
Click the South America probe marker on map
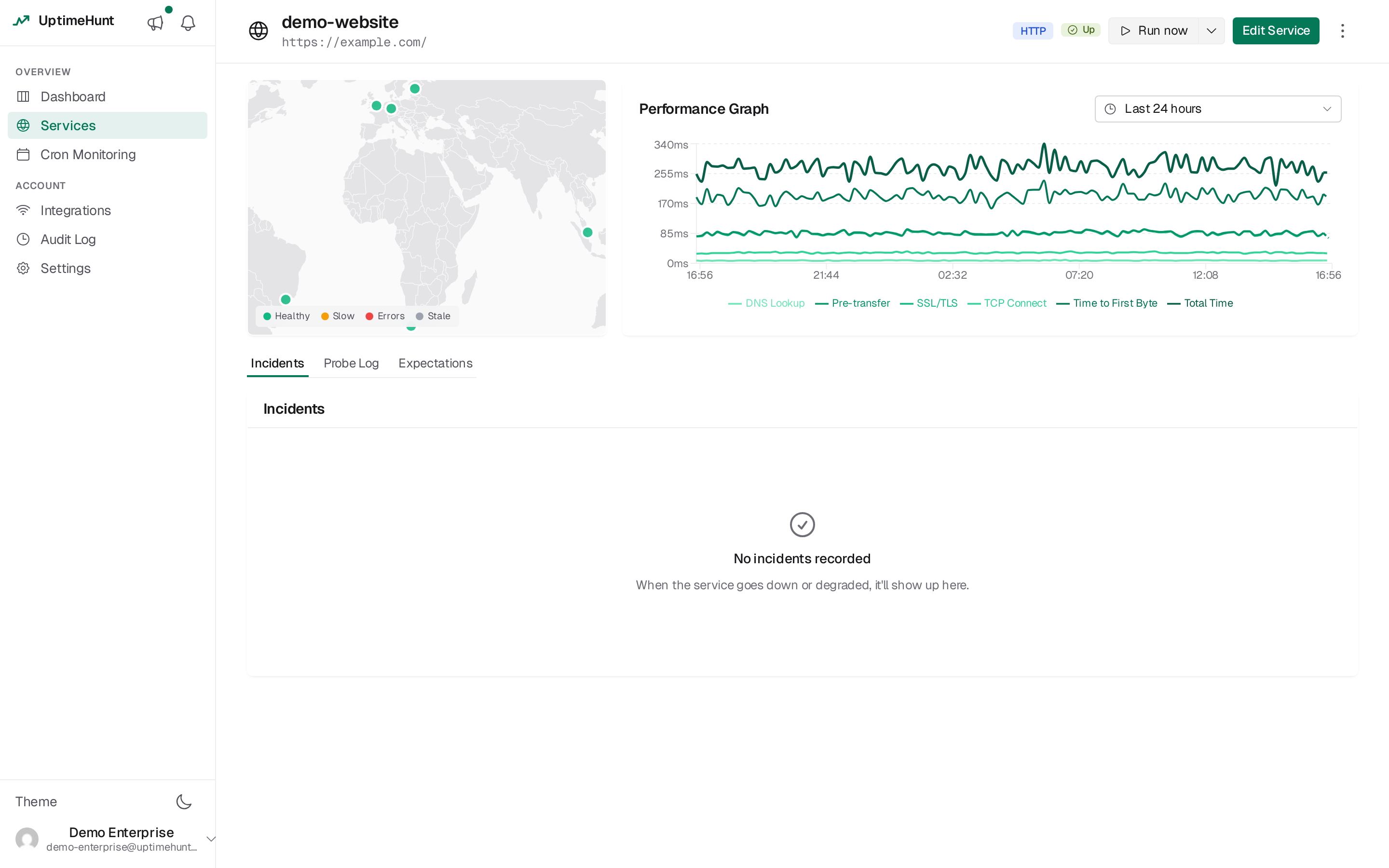point(285,299)
